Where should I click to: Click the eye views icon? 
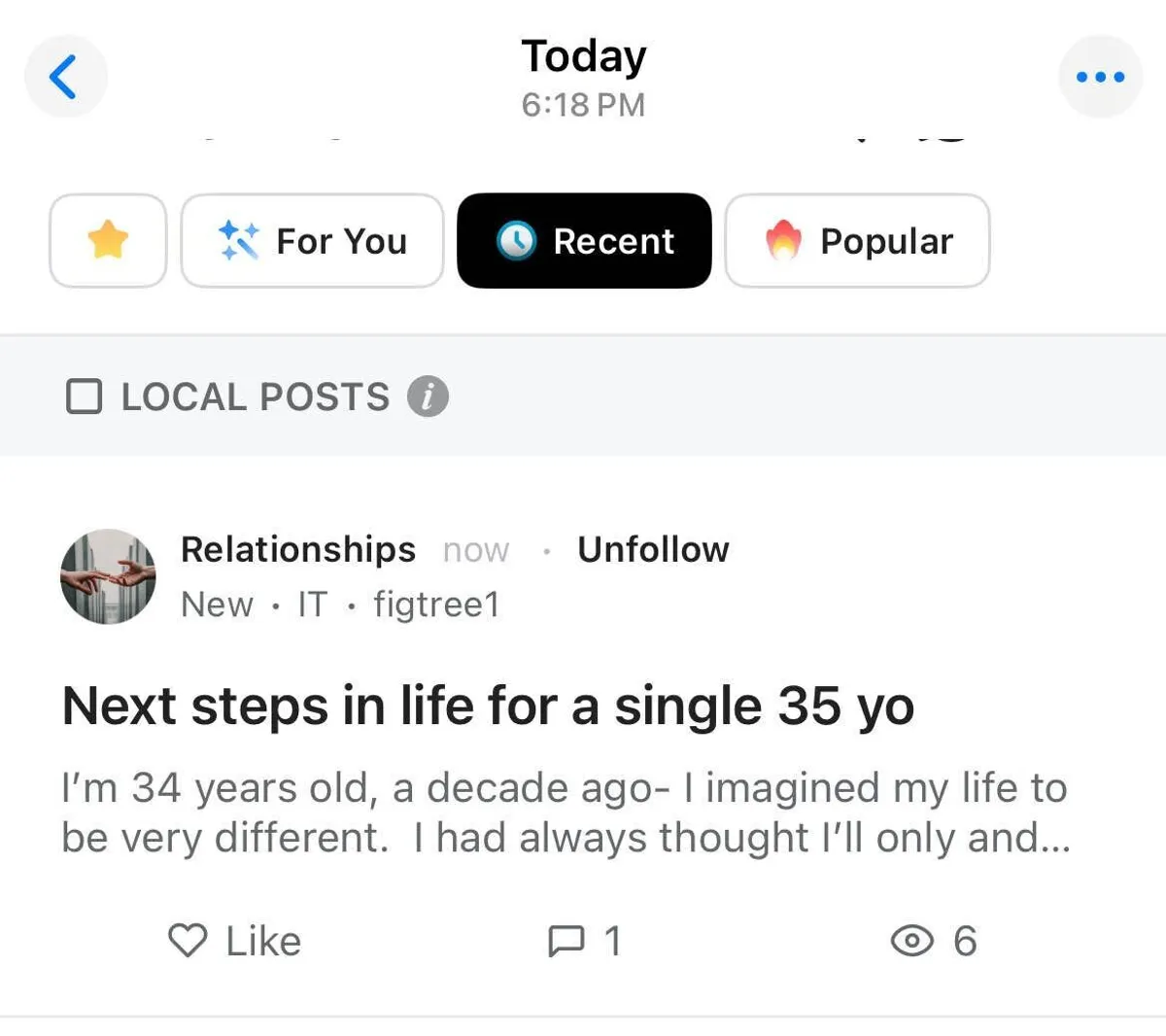(911, 941)
